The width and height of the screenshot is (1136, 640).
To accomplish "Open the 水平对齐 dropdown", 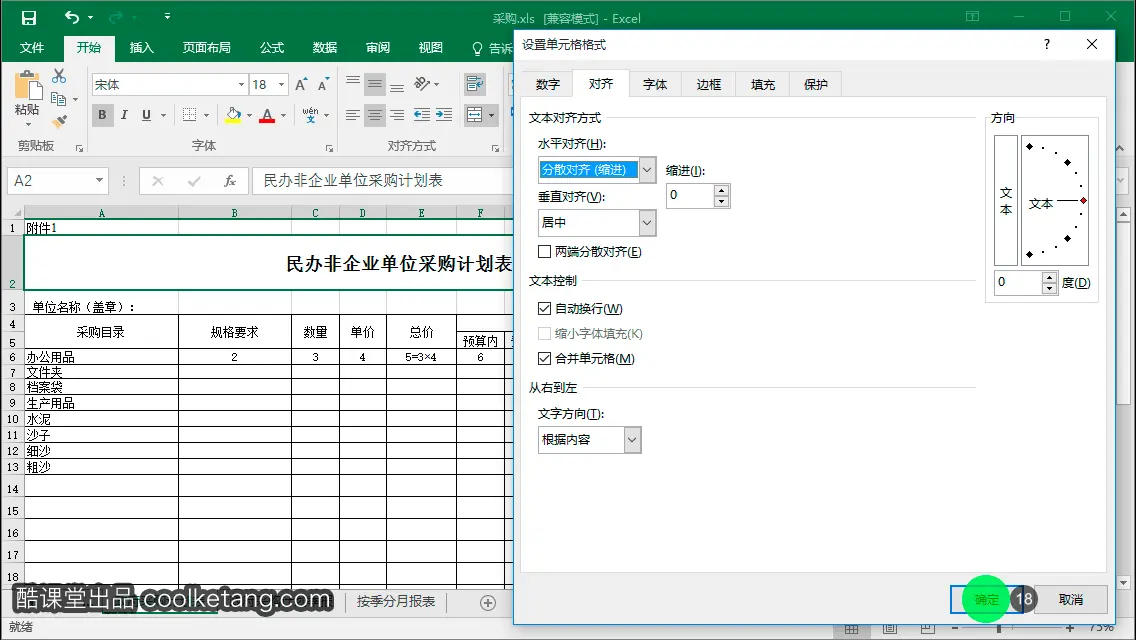I will [x=647, y=170].
